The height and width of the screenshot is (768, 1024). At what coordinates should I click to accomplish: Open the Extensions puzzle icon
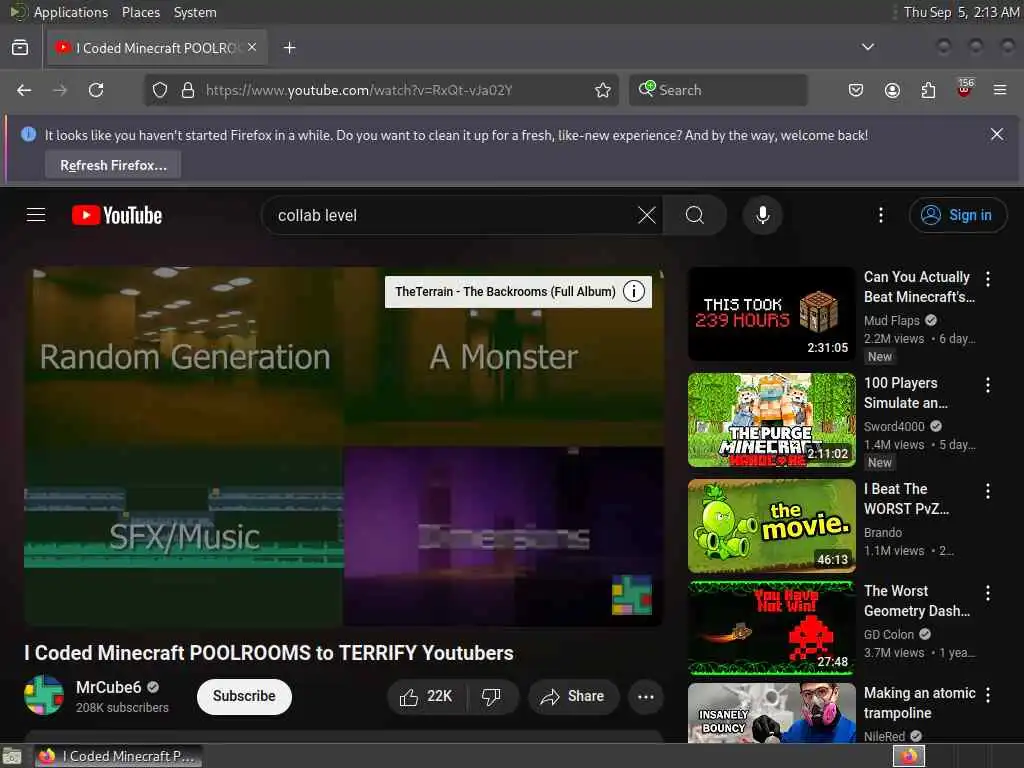click(928, 90)
